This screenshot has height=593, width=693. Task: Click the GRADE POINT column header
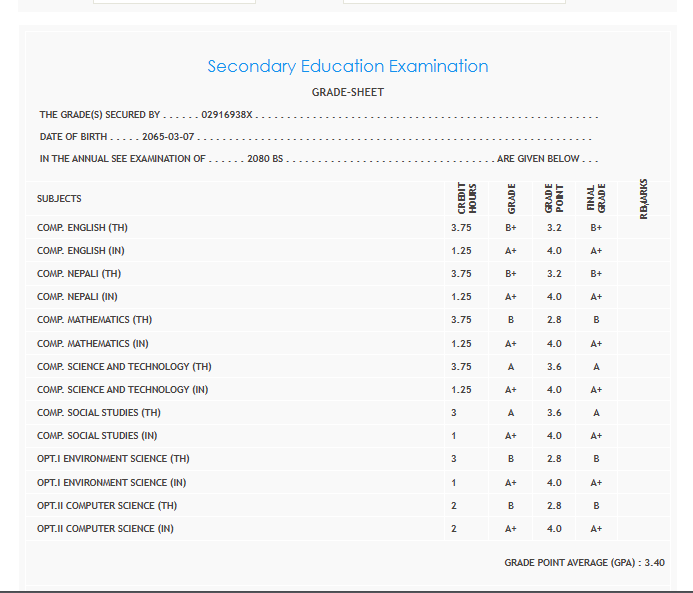point(554,198)
